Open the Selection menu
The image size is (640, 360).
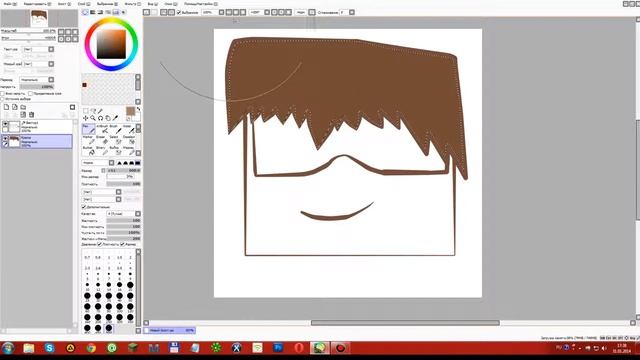click(x=107, y=4)
